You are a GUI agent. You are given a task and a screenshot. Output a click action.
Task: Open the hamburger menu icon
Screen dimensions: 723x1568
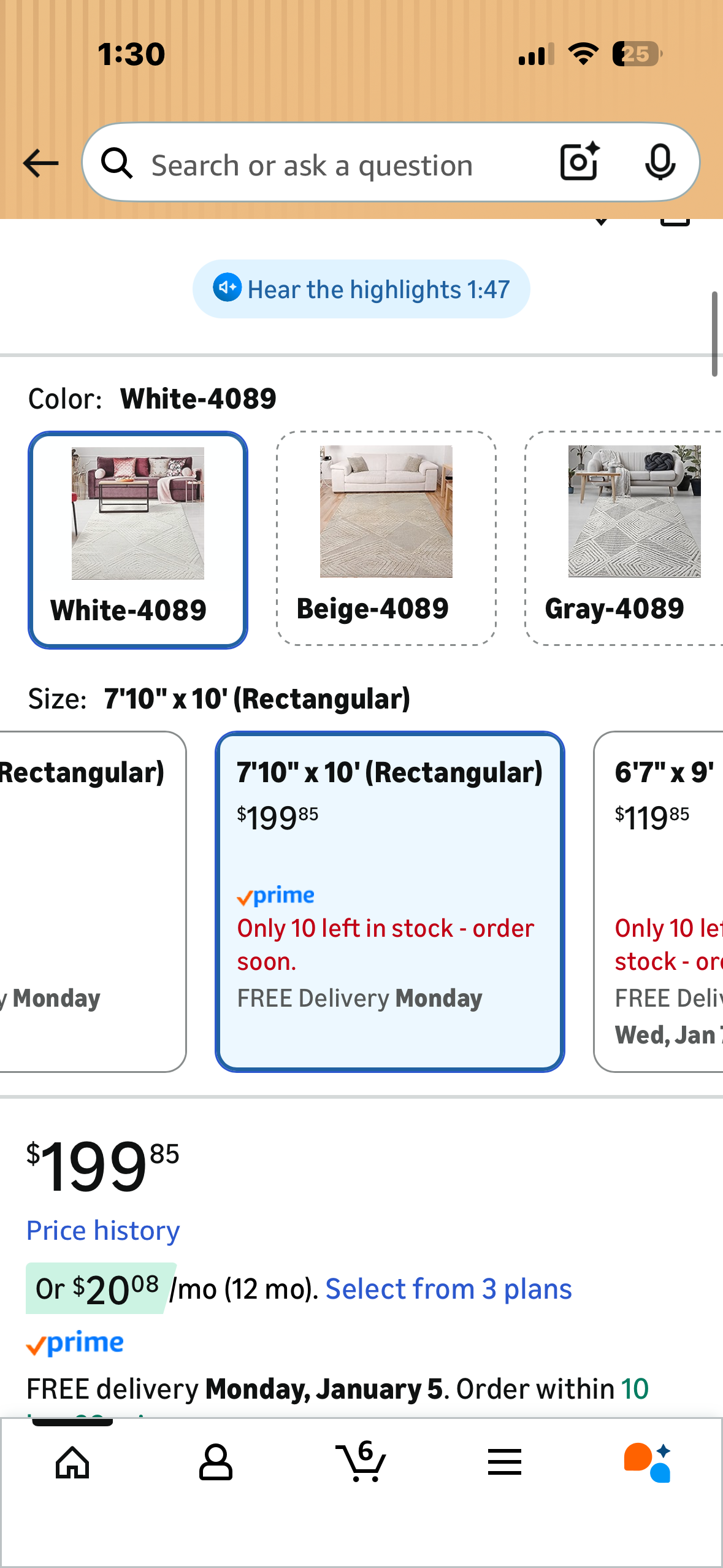505,1462
